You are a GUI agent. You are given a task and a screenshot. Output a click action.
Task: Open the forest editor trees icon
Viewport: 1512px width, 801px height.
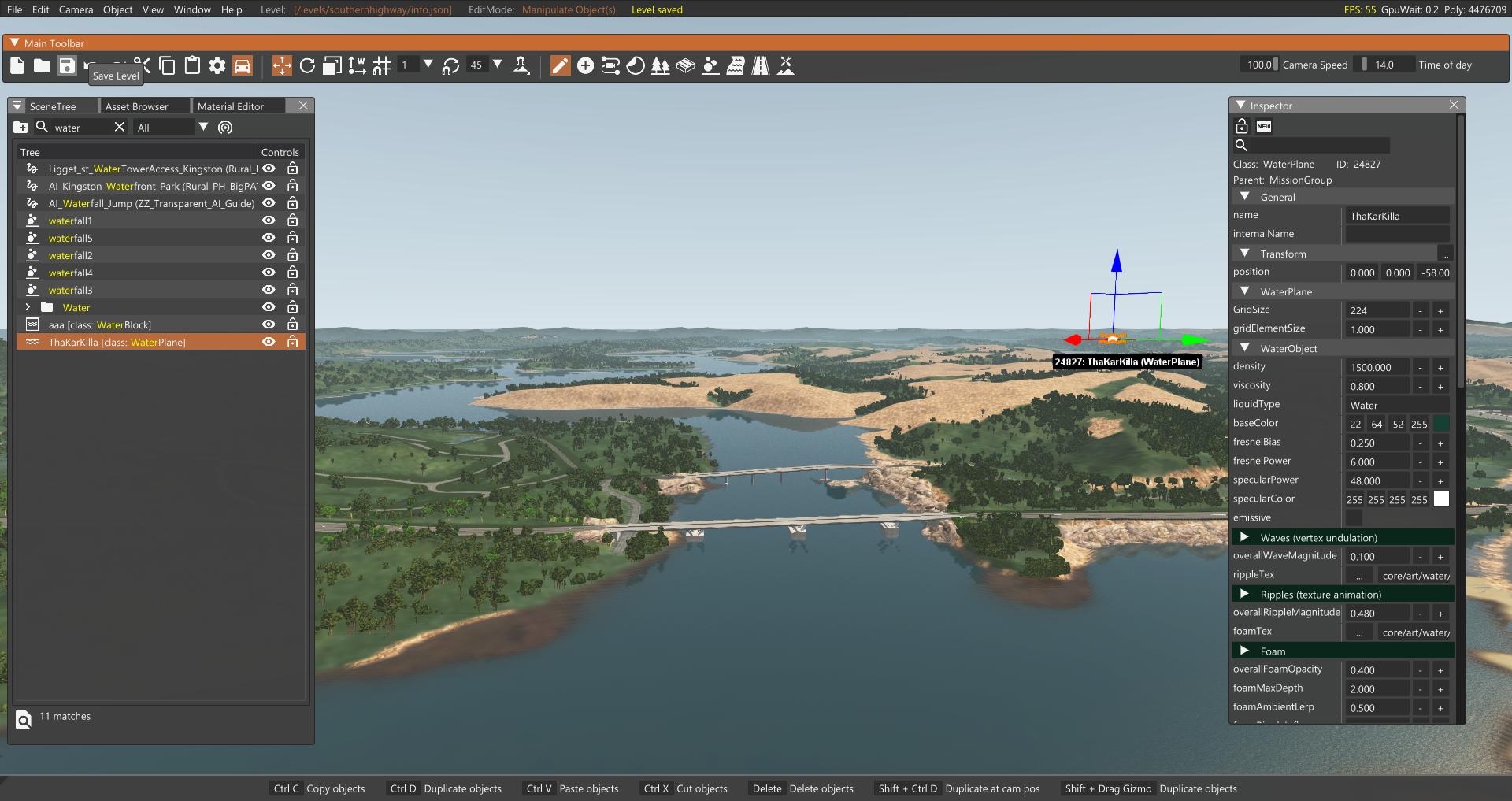pyautogui.click(x=661, y=65)
